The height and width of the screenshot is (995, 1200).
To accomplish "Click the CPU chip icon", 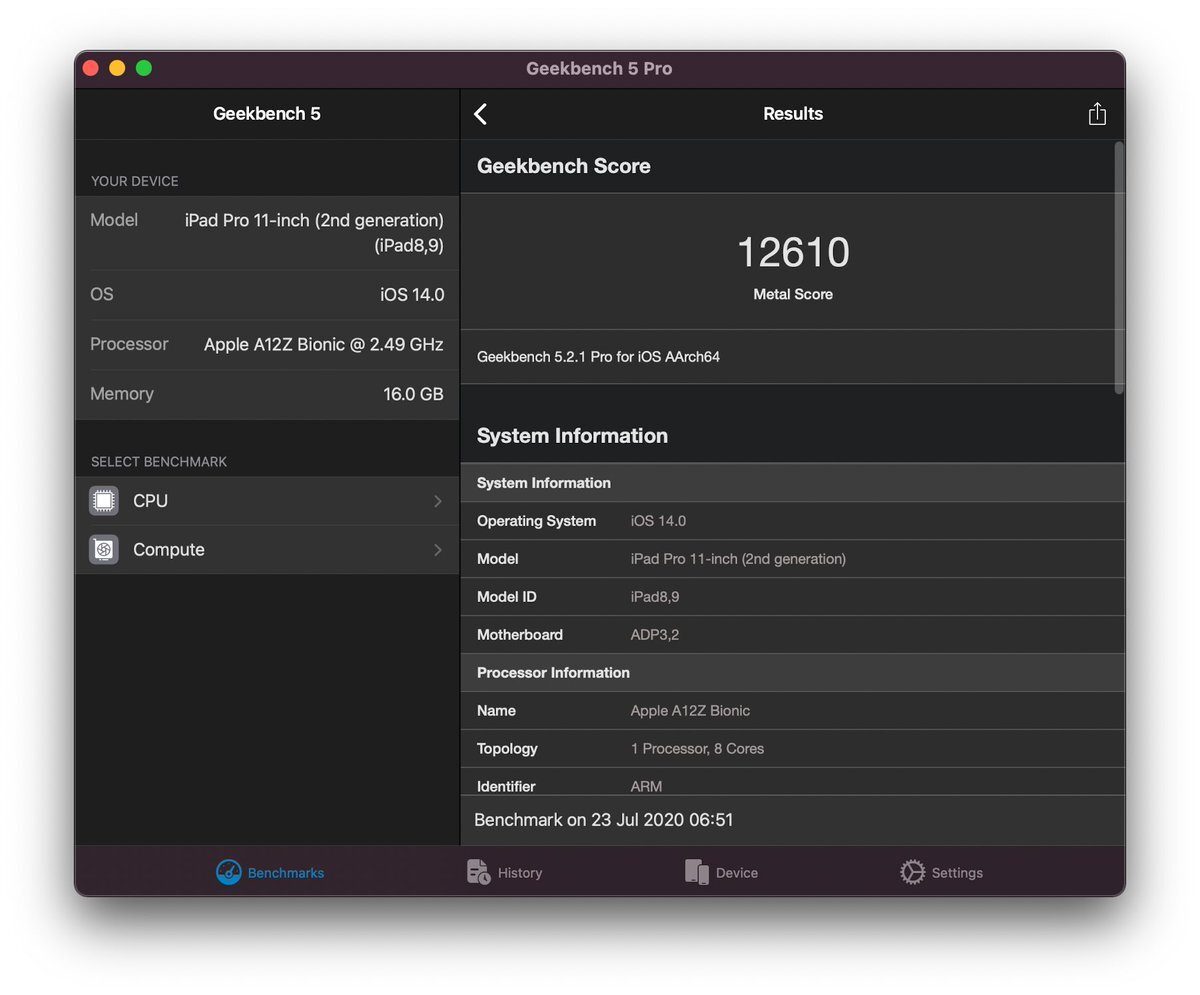I will coord(104,501).
